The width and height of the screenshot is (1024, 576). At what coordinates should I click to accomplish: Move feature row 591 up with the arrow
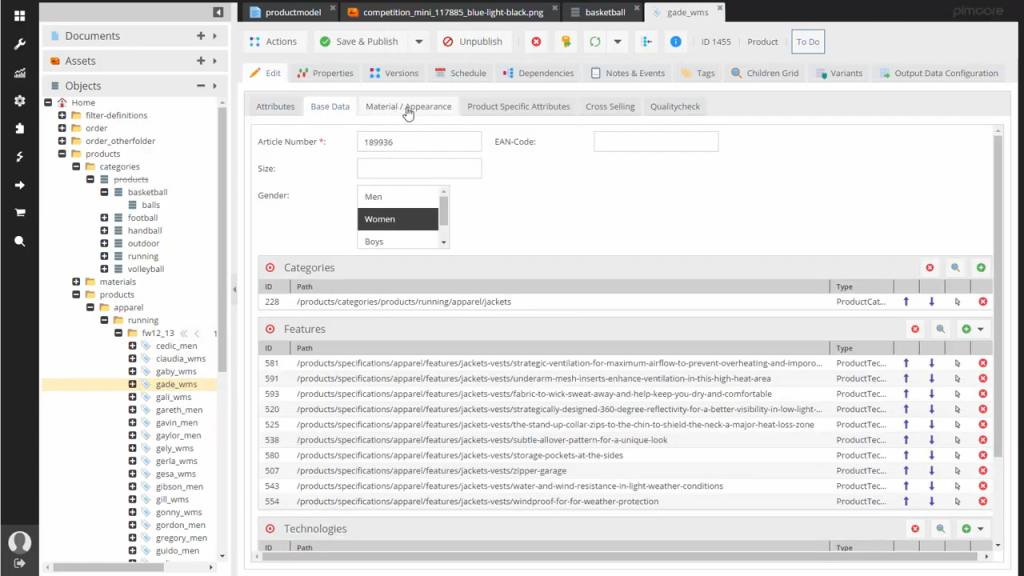click(907, 378)
